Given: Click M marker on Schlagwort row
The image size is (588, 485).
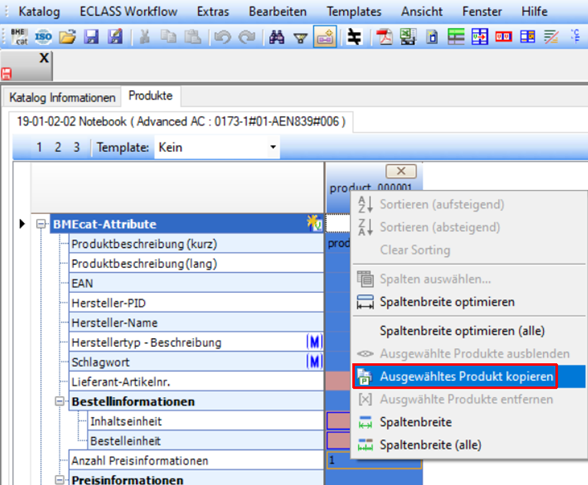Looking at the screenshot, I should click(314, 362).
